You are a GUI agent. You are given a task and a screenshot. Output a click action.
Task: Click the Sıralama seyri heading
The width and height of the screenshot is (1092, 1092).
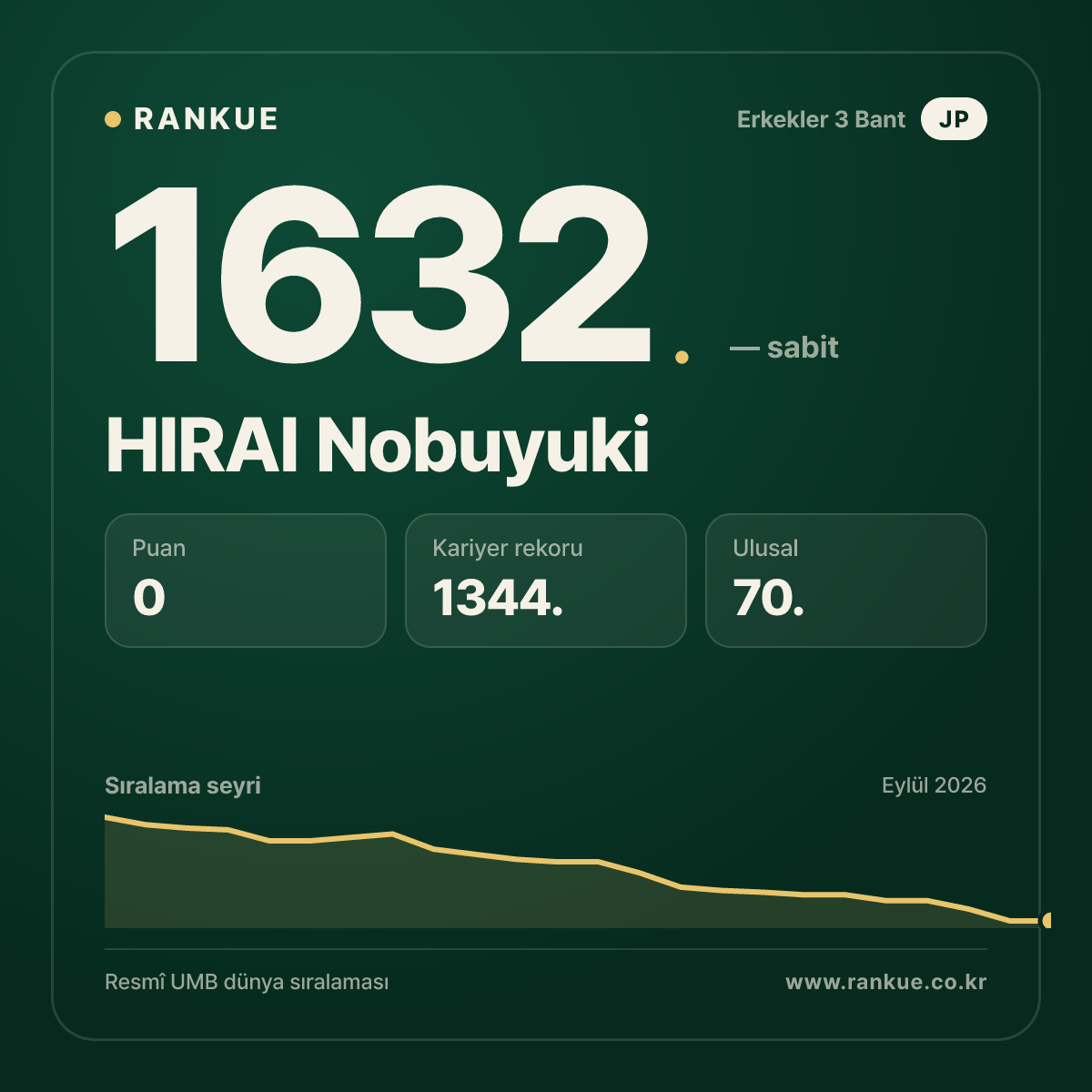click(183, 785)
